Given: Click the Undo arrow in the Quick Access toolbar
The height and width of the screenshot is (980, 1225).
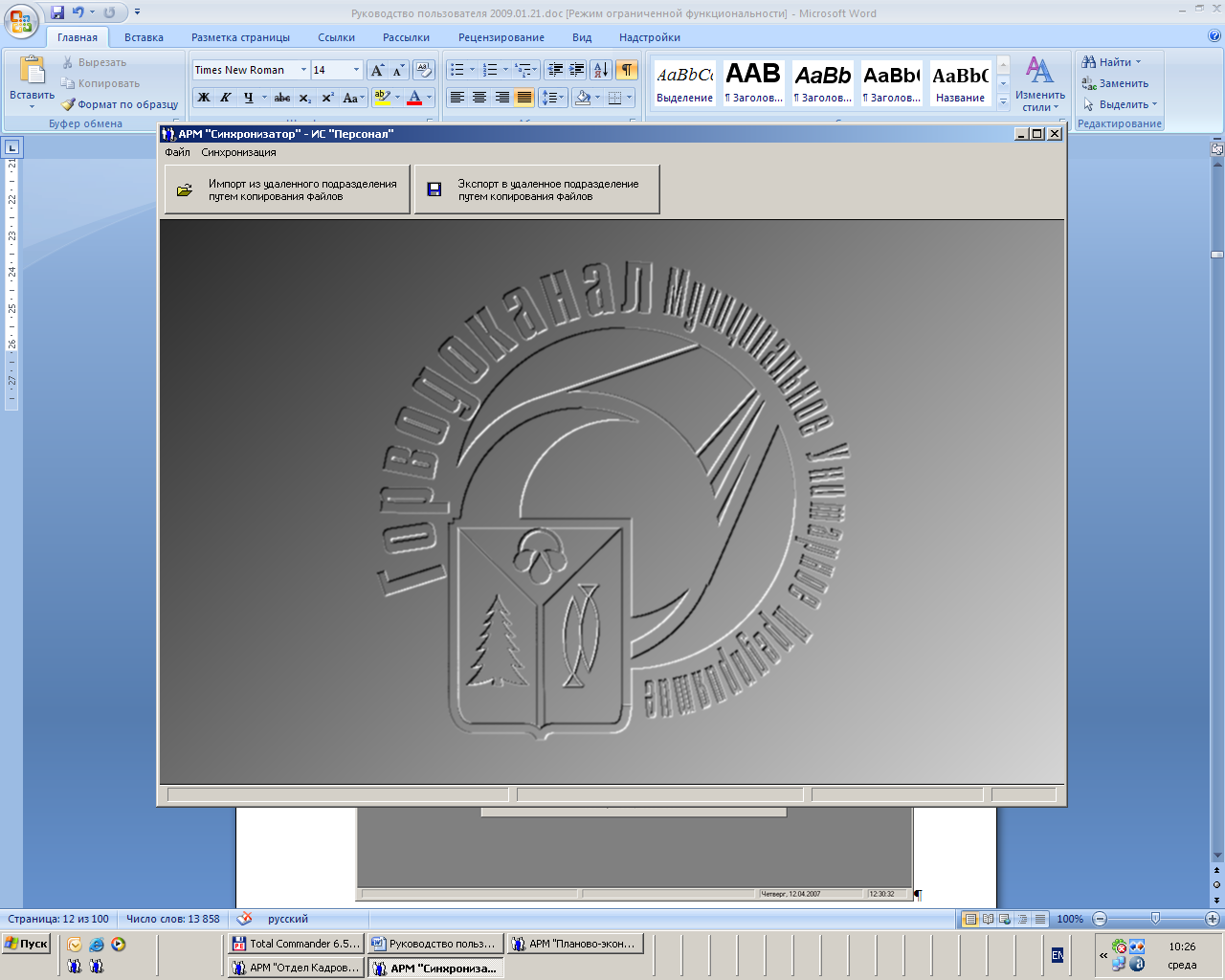Looking at the screenshot, I should click(x=78, y=12).
